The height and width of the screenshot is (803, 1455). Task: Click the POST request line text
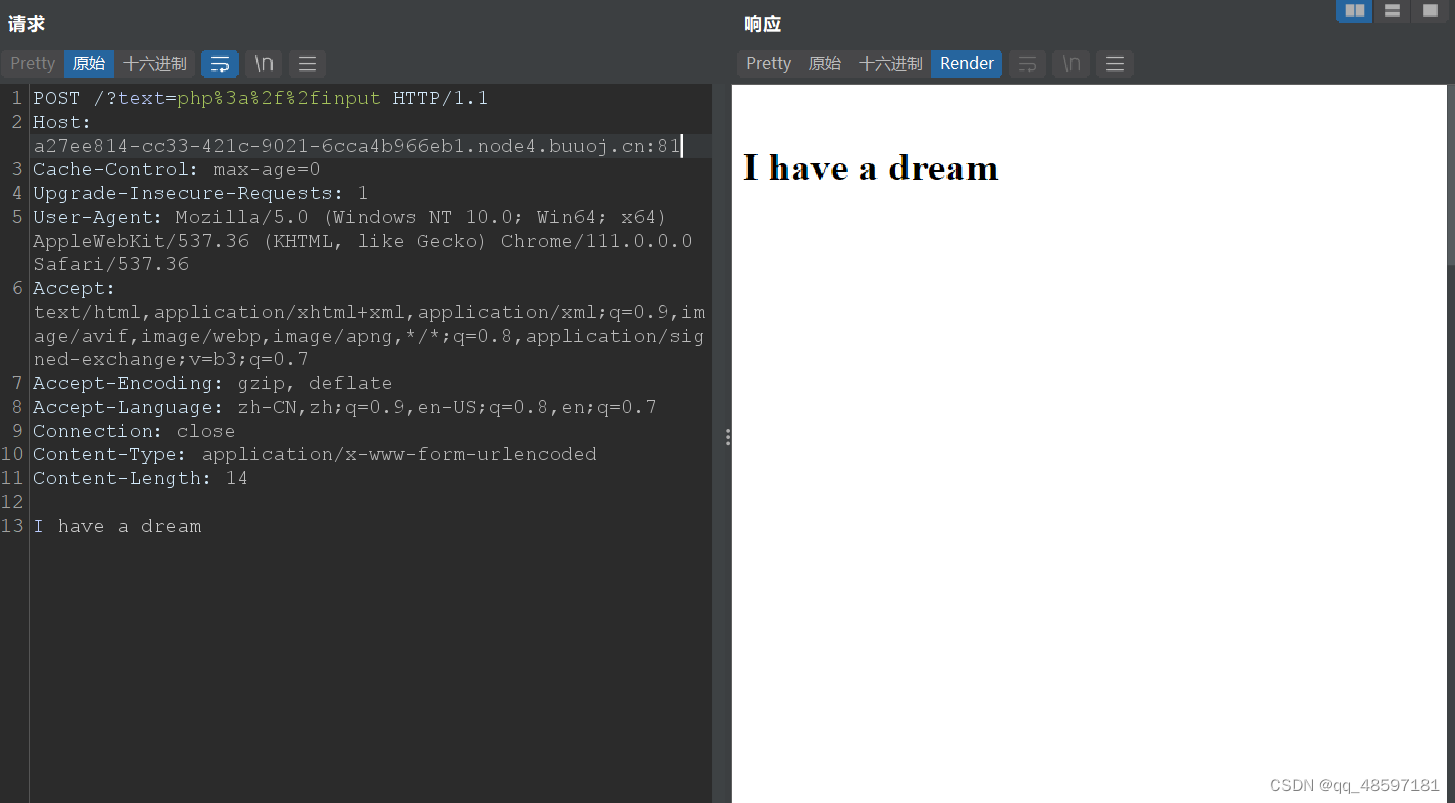pos(260,98)
